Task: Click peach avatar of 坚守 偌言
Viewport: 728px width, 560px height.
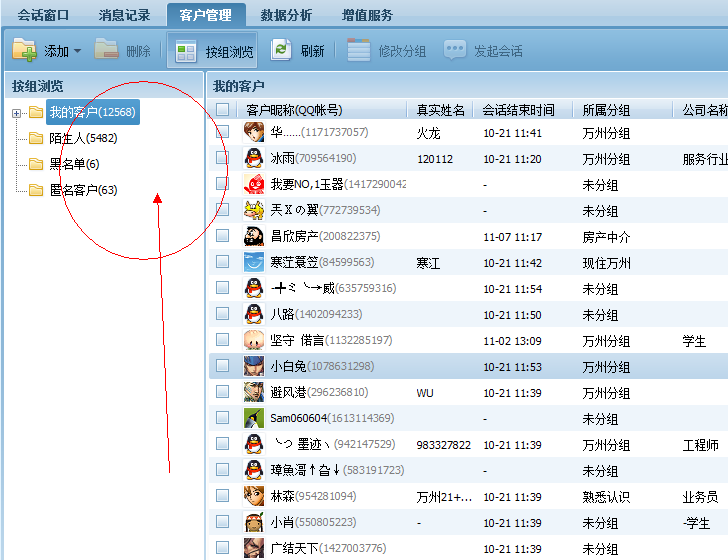Action: (x=254, y=340)
